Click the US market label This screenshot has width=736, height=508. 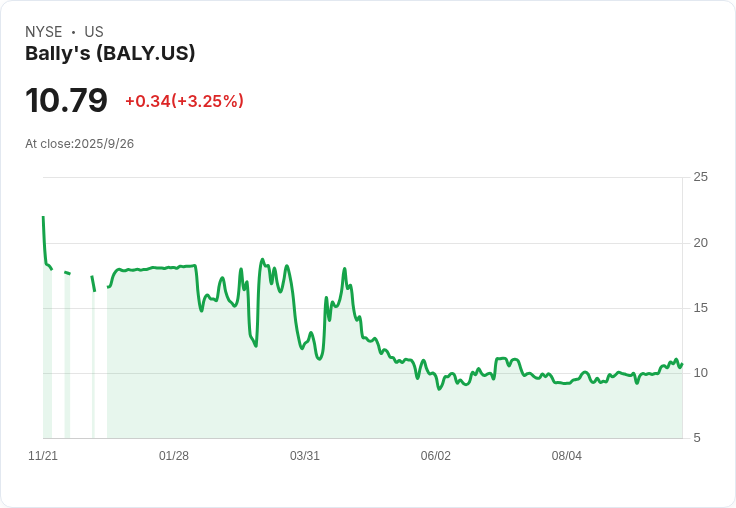(x=94, y=32)
